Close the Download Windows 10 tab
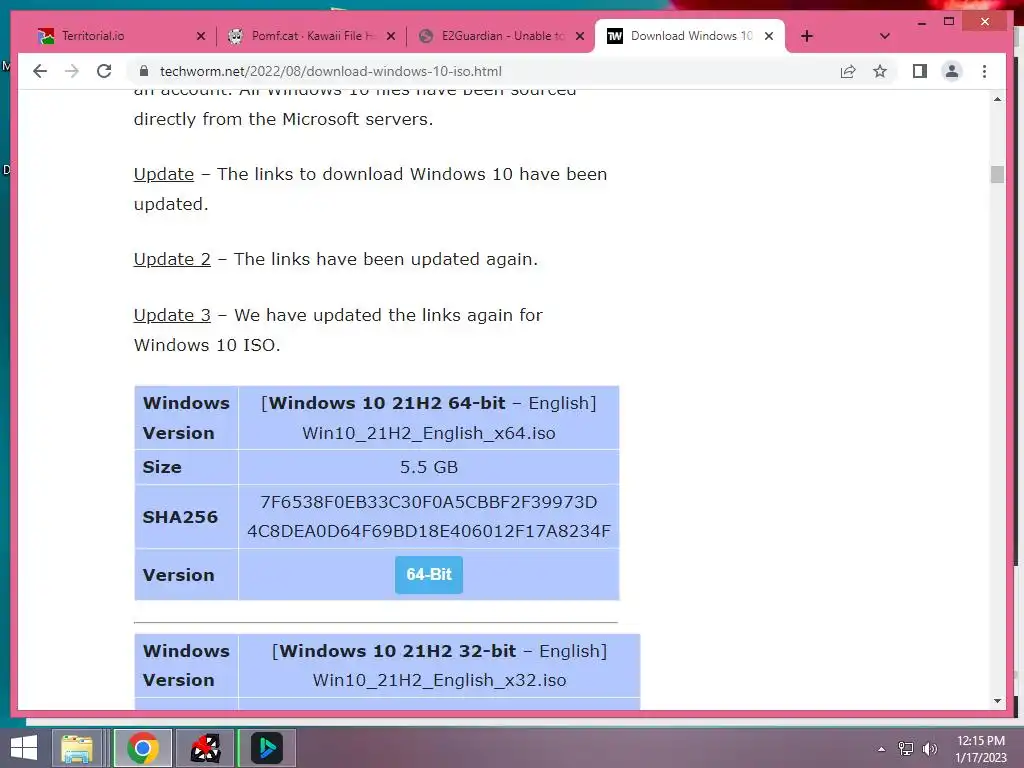The image size is (1024, 768). click(769, 36)
